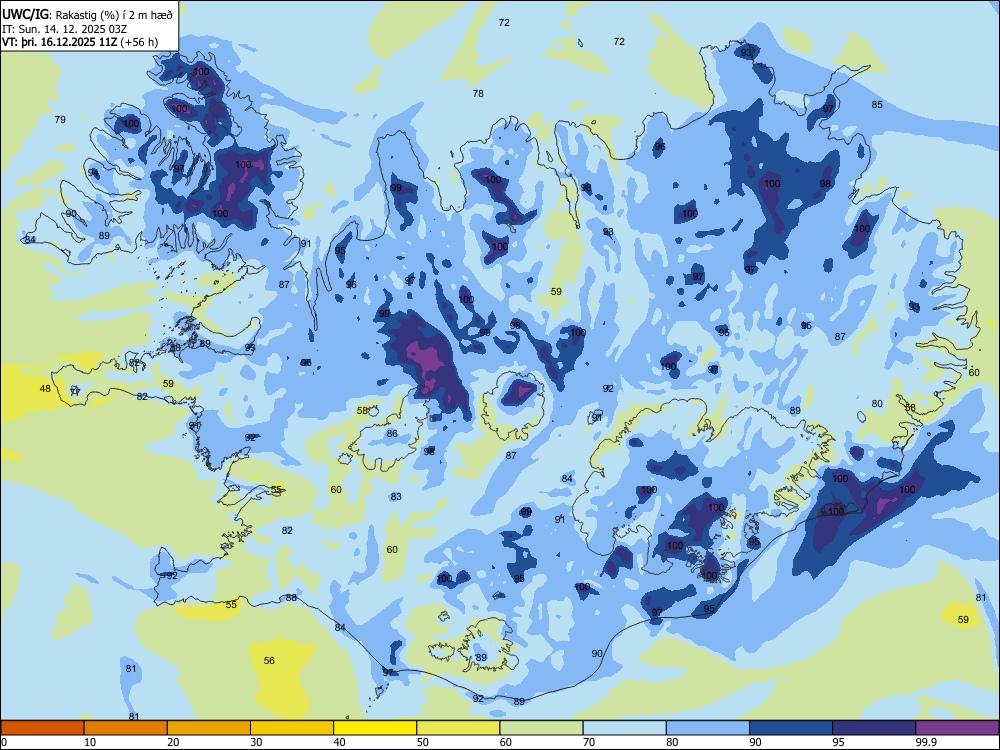This screenshot has width=1000, height=750.
Task: Select the 70–80 pale blue legend swatch
Action: click(x=624, y=728)
